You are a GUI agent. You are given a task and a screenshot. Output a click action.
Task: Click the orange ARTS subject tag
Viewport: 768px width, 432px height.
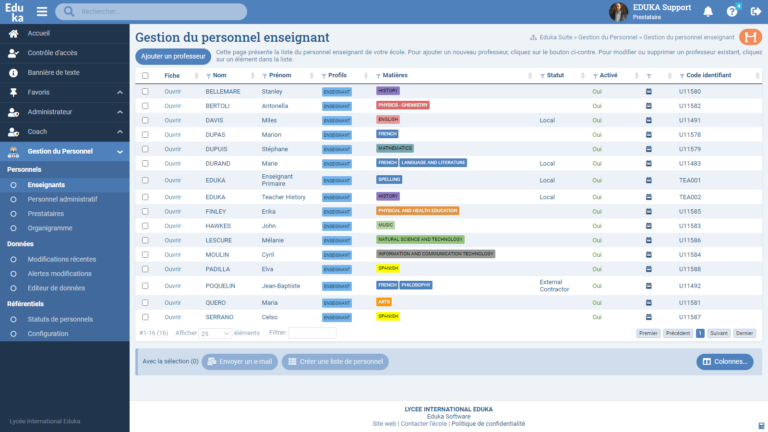coord(384,302)
